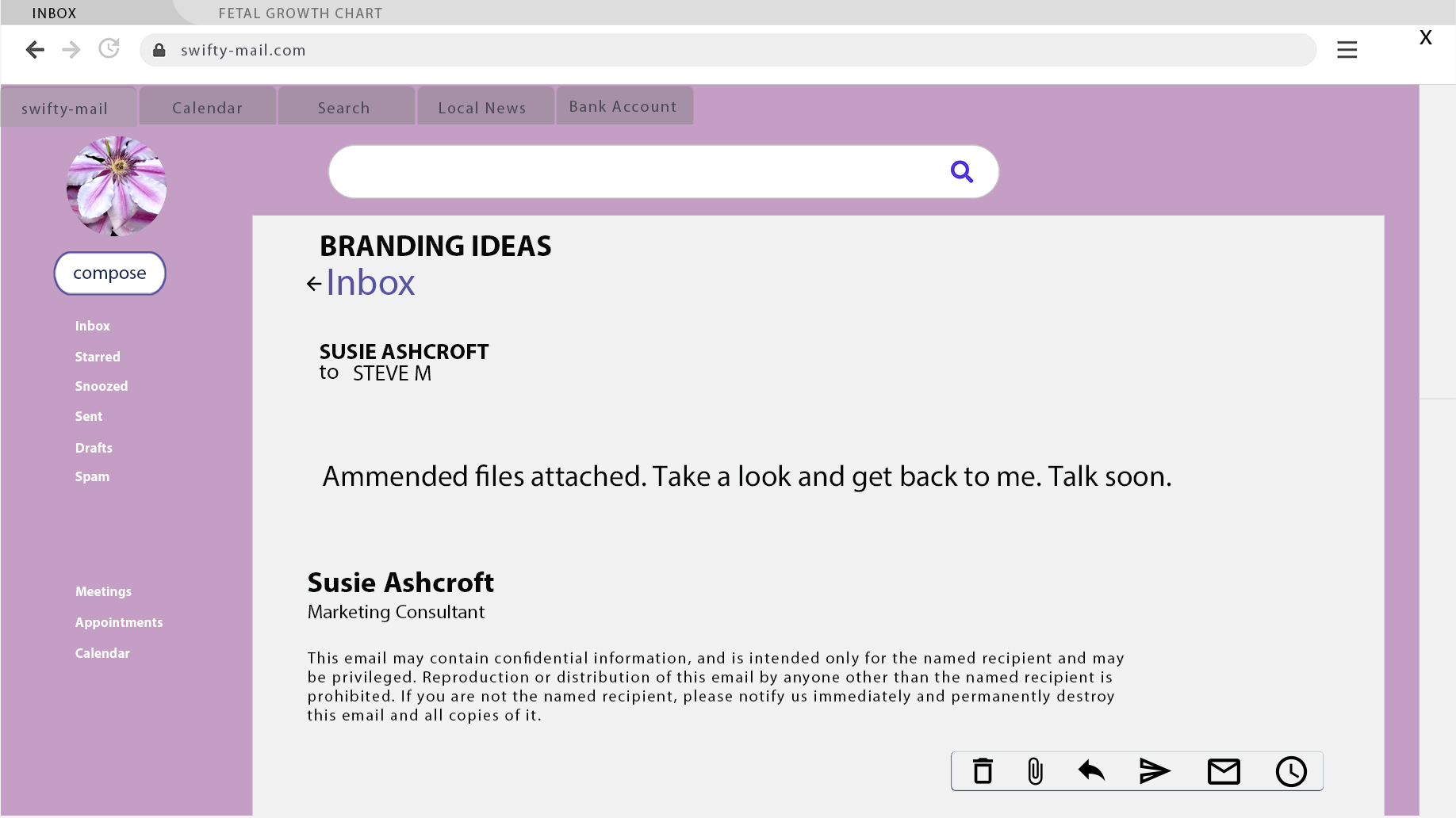Click the clock snooze icon
The height and width of the screenshot is (818, 1456).
coord(1291,771)
